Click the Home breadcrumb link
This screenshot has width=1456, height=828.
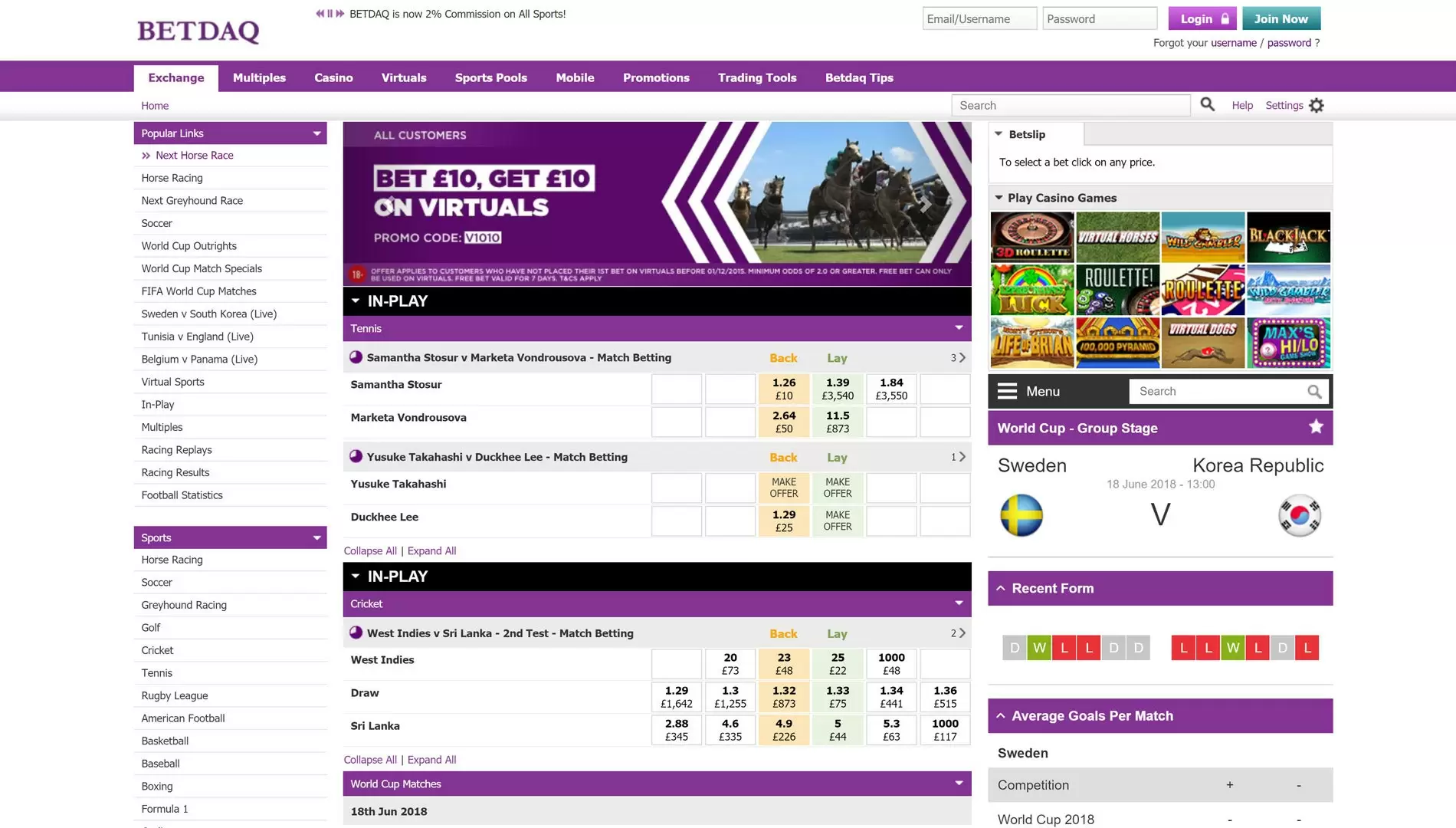point(155,106)
